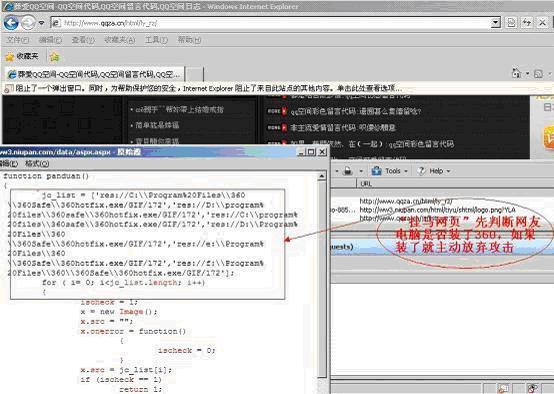The height and width of the screenshot is (394, 554).
Task: Open the Tools dropdown in lower panel
Action: 389,171
